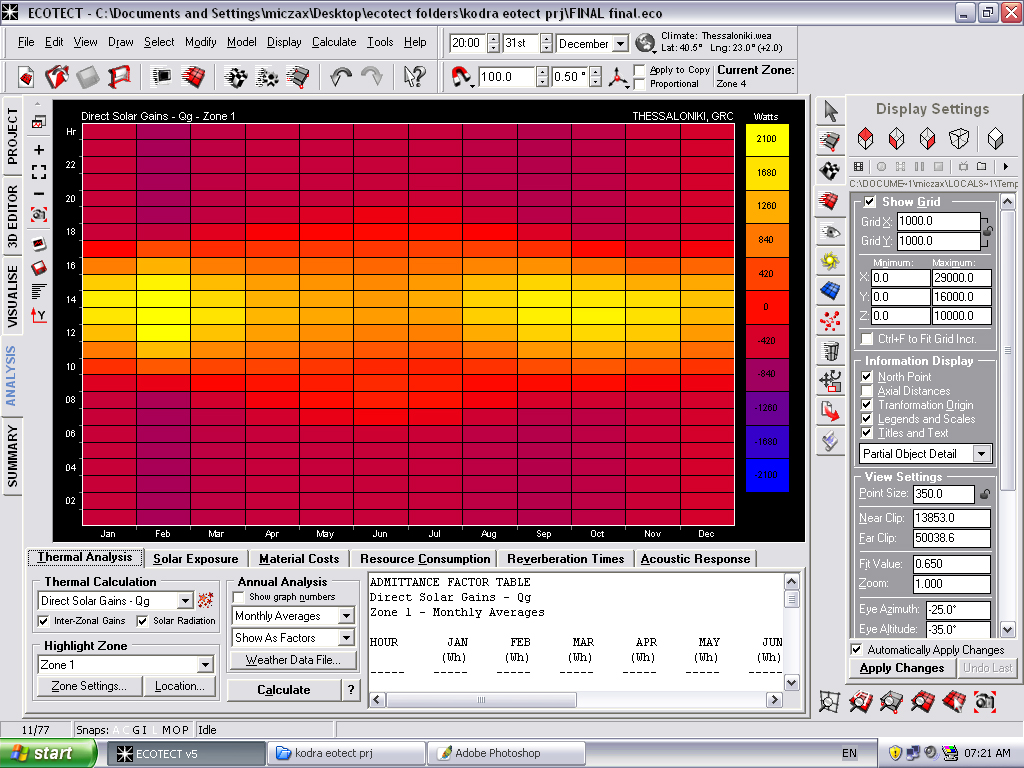
Task: Open the eye visibility panel icon
Action: tap(830, 231)
